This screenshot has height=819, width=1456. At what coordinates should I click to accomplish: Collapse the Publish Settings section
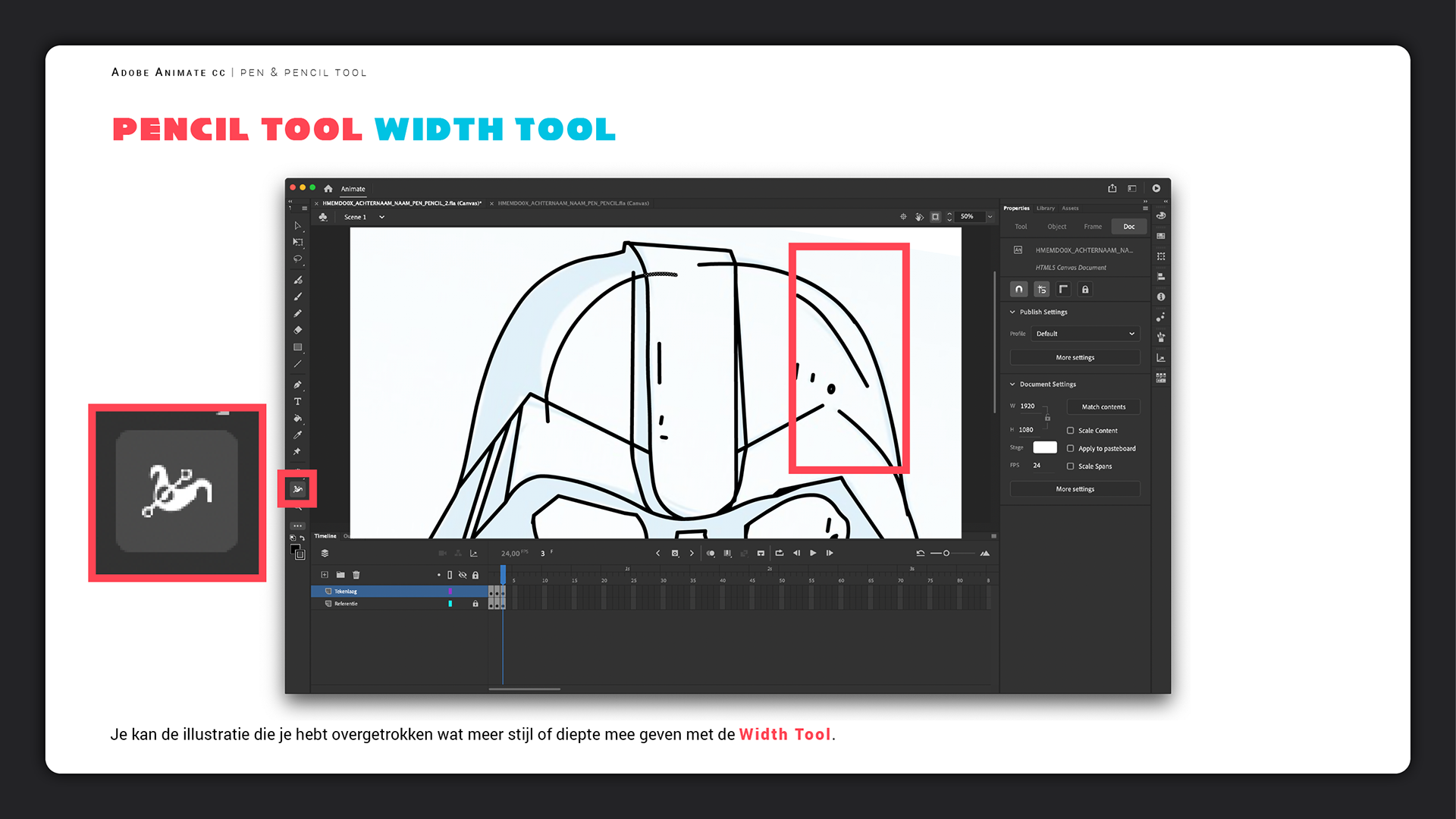tap(1012, 312)
